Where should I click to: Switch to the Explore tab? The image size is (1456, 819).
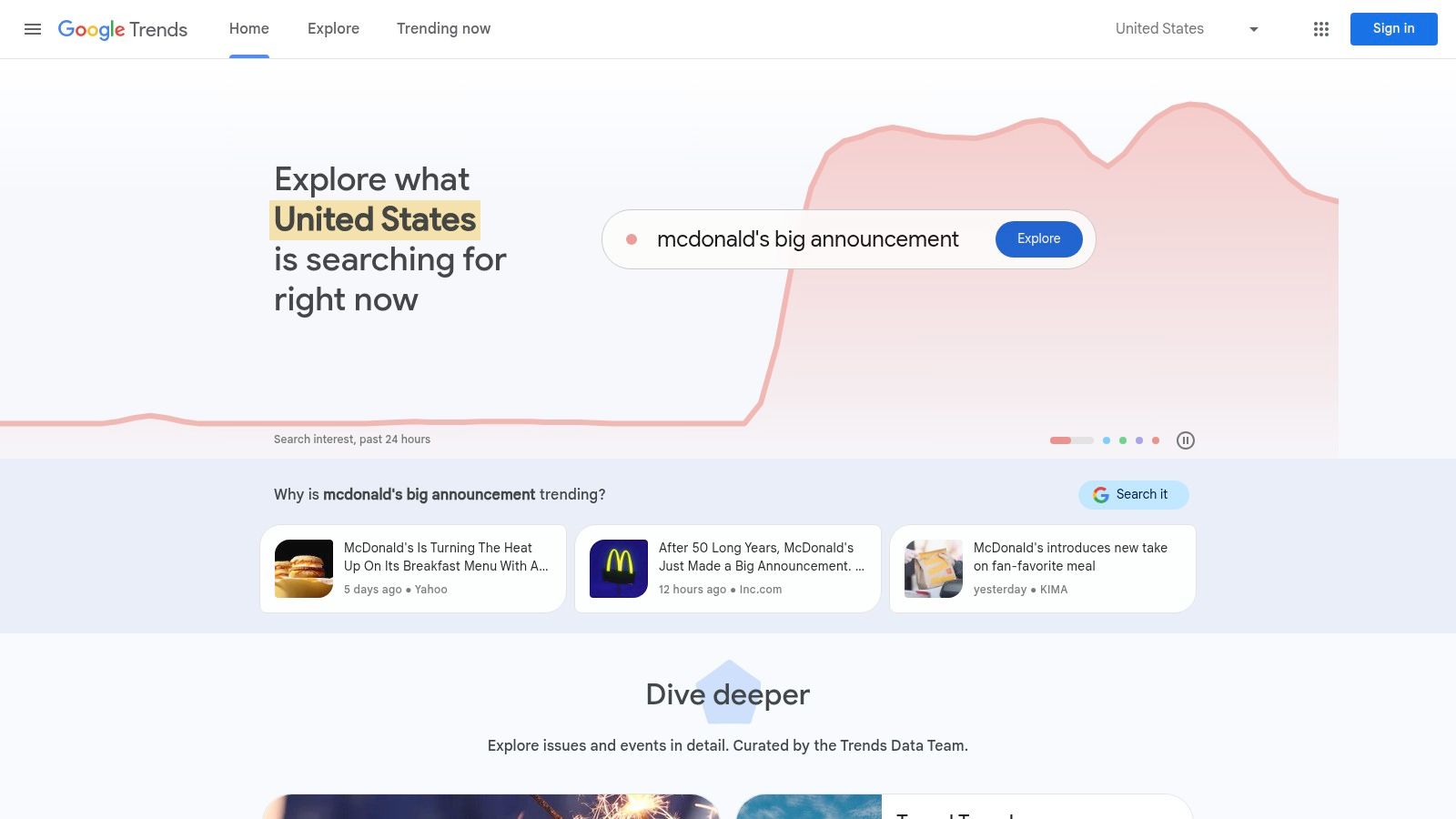(x=333, y=29)
